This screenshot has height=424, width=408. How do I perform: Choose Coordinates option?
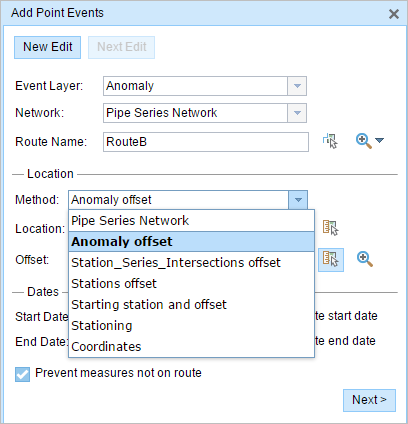(191, 347)
